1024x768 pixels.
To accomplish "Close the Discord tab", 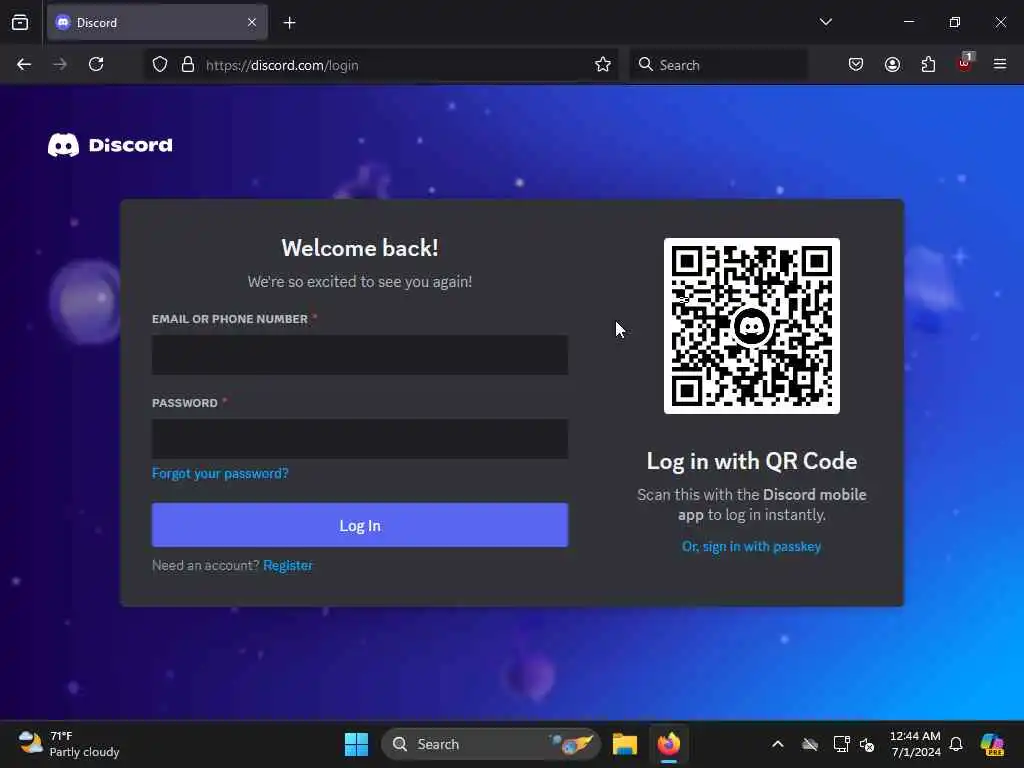I will (252, 23).
